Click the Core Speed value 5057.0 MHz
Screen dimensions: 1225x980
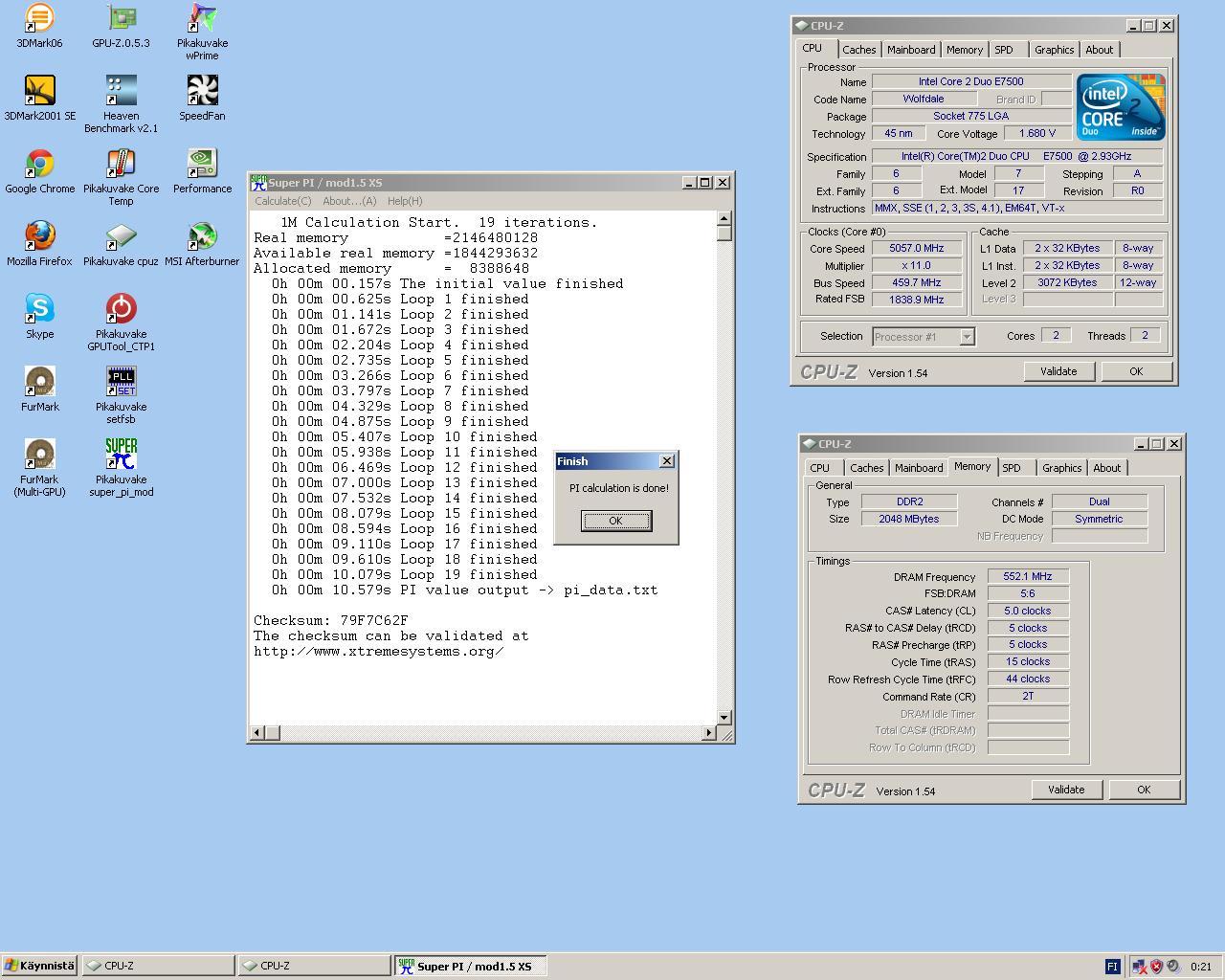pos(916,249)
